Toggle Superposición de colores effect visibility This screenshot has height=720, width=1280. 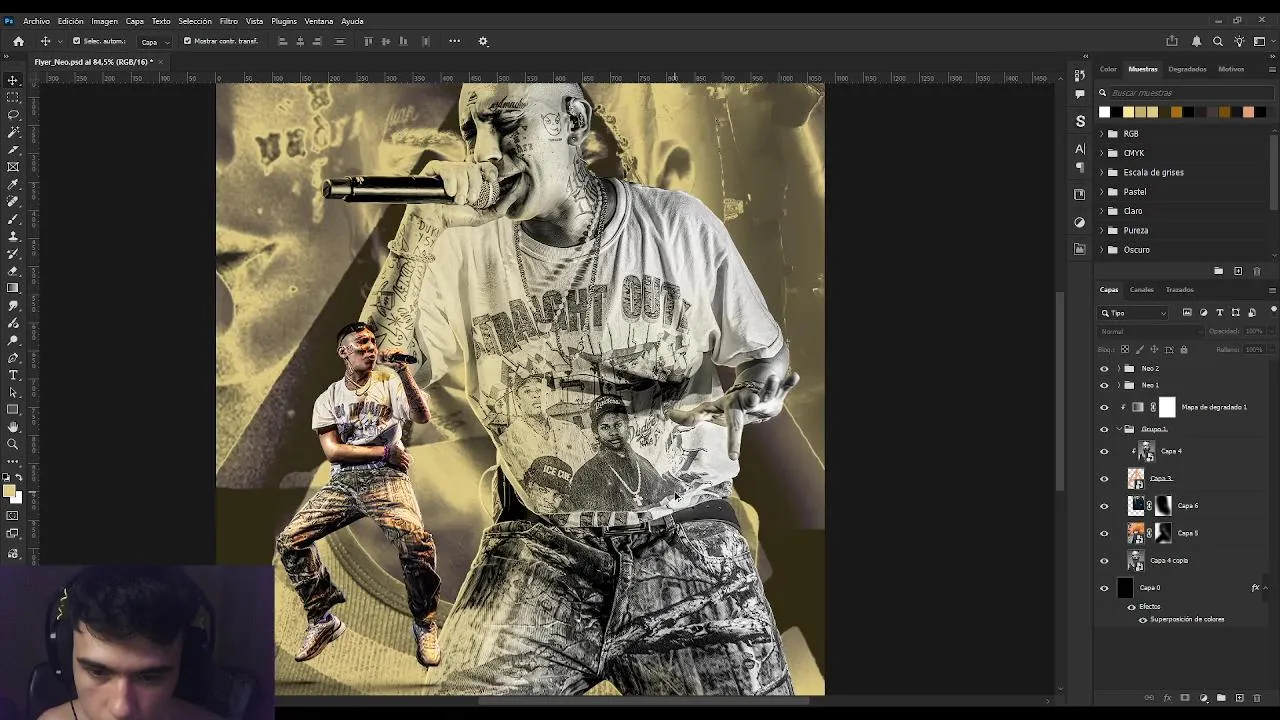[1143, 620]
